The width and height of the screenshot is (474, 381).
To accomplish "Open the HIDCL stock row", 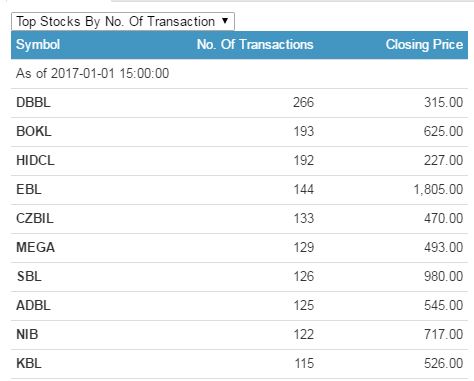I will [239, 160].
